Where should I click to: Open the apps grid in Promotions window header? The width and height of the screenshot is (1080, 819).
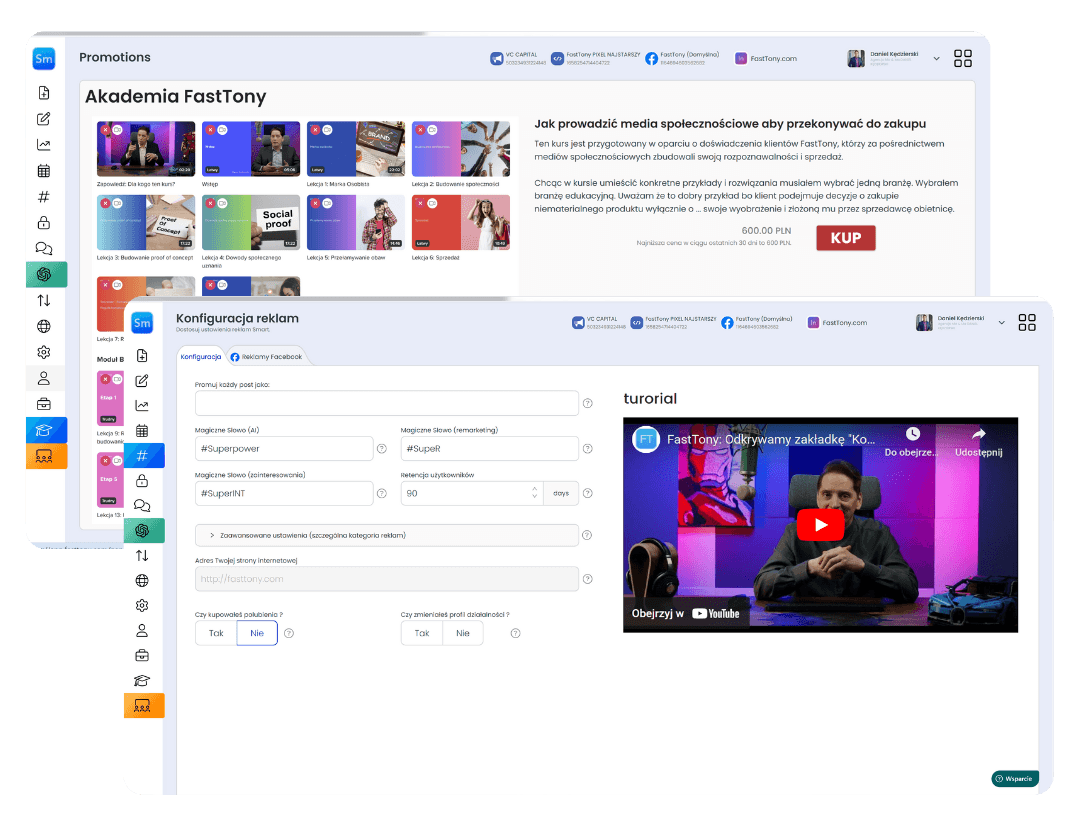[x=963, y=59]
